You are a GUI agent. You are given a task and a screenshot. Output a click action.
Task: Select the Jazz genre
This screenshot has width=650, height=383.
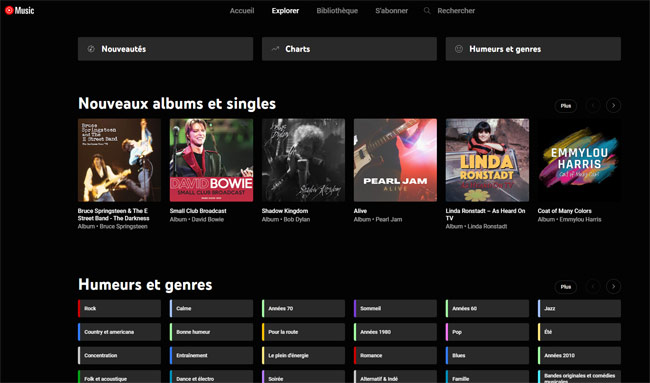coord(579,308)
